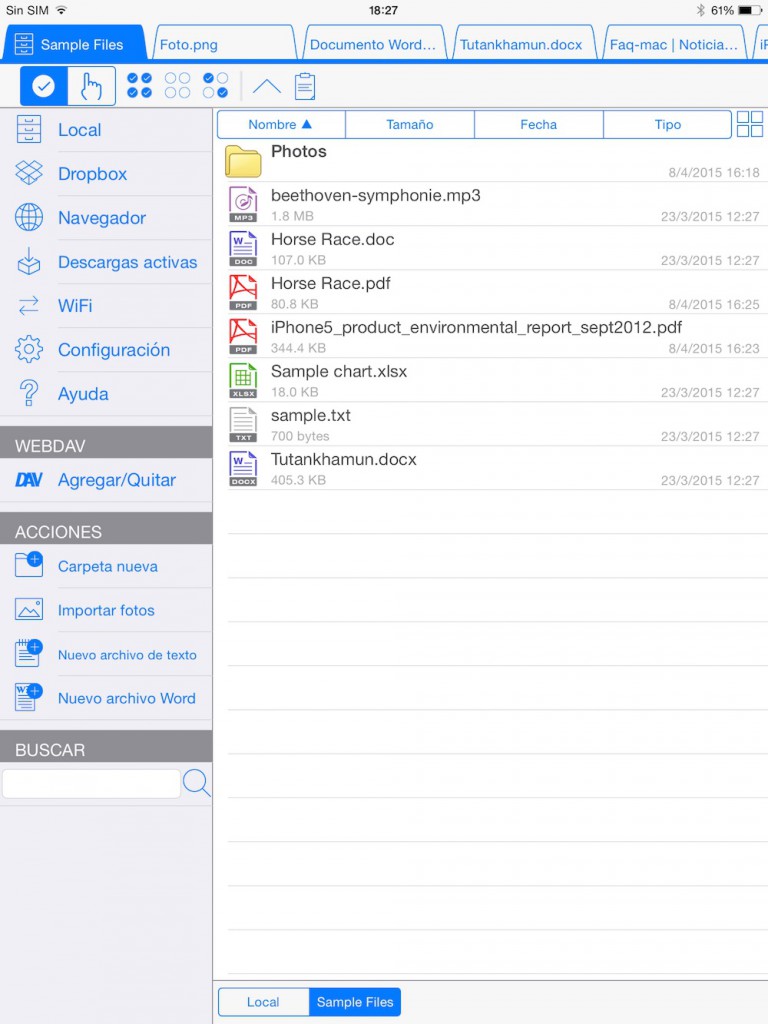Screen dimensions: 768x1024
Task: Open beethoven-symphonie.mp3 file
Action: click(x=492, y=205)
